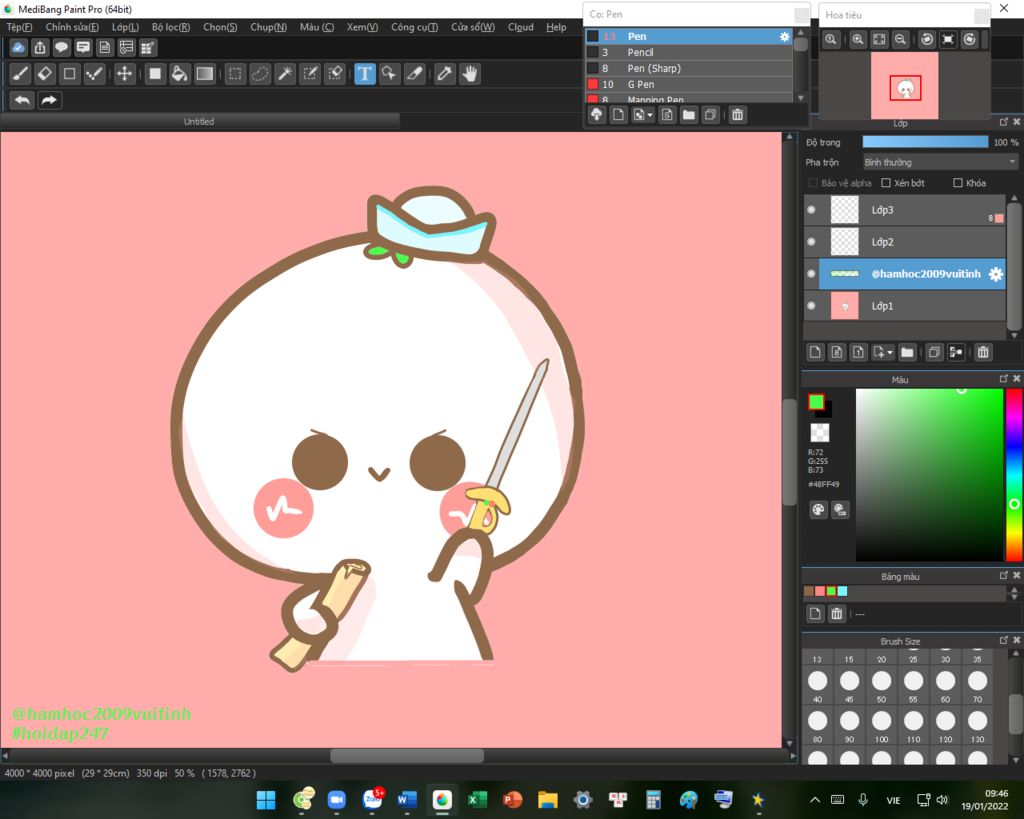1024x819 pixels.
Task: Toggle visibility of @hamhoc2009vuitinh layer
Action: tap(812, 274)
